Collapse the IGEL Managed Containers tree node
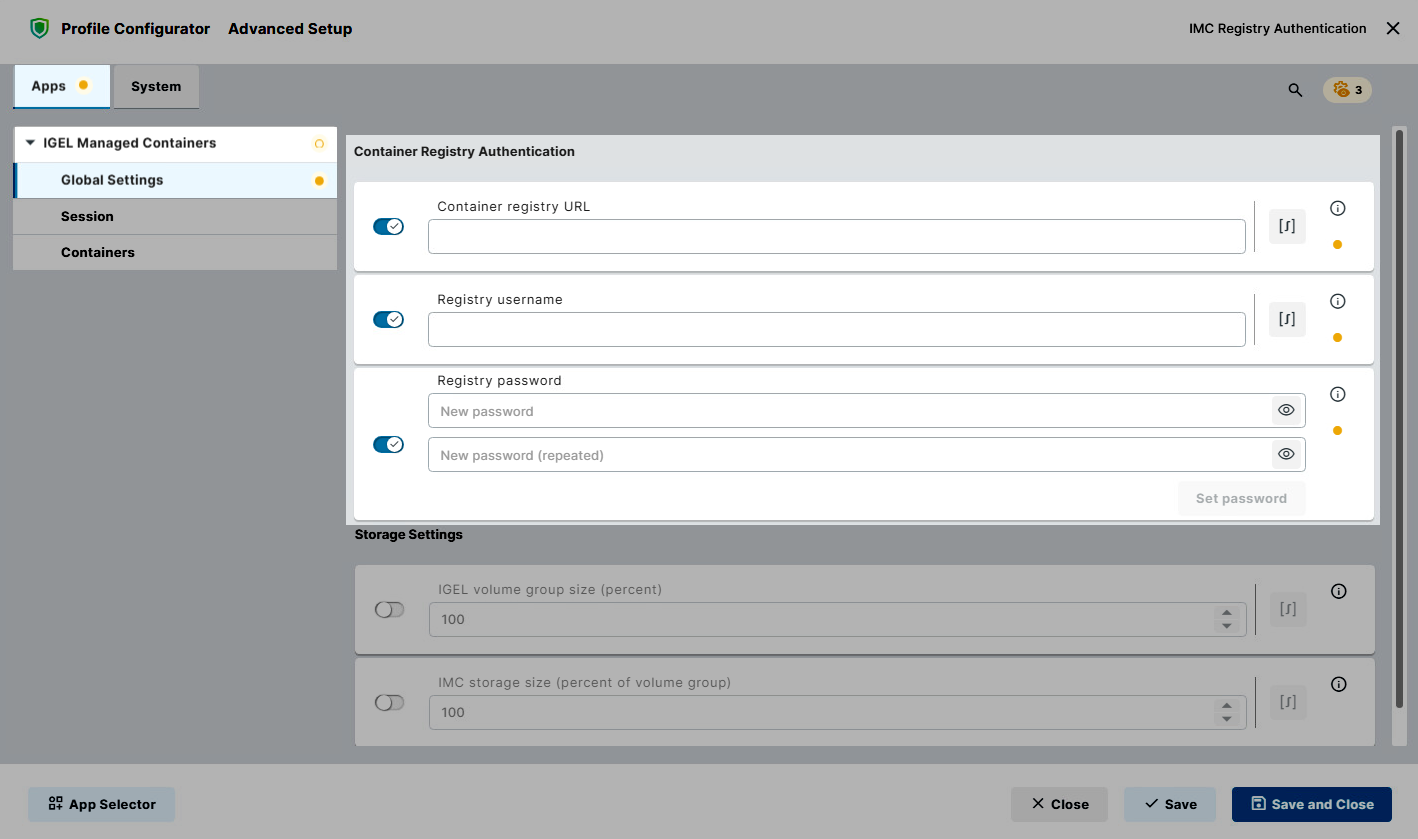Screen dimensions: 1418x839 click(30, 143)
